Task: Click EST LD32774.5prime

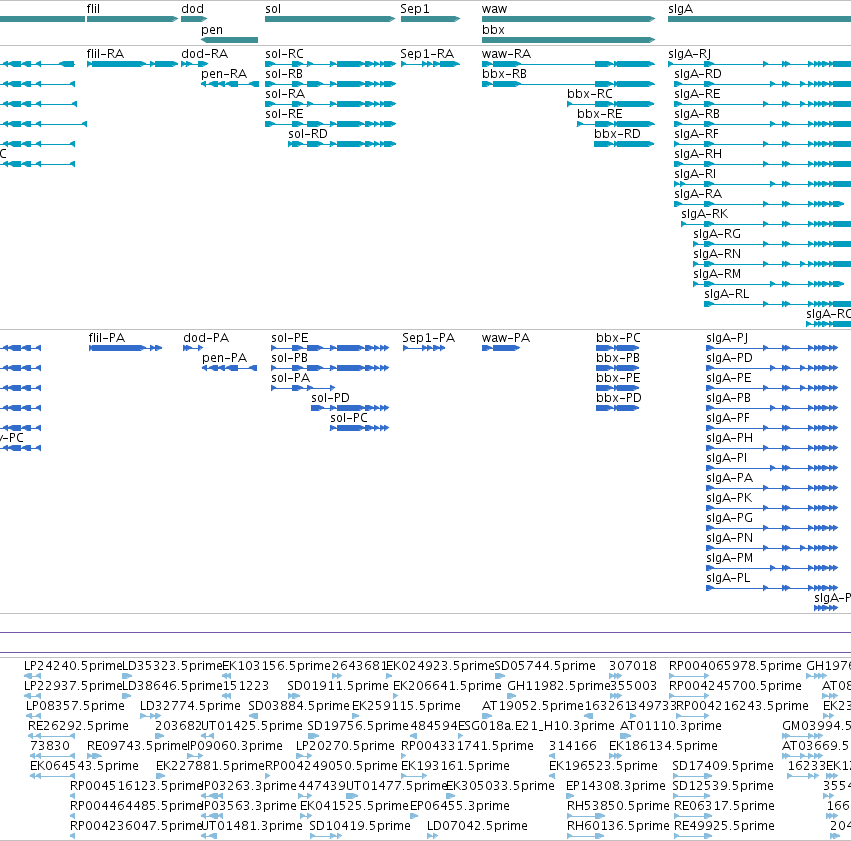Action: click(x=190, y=706)
